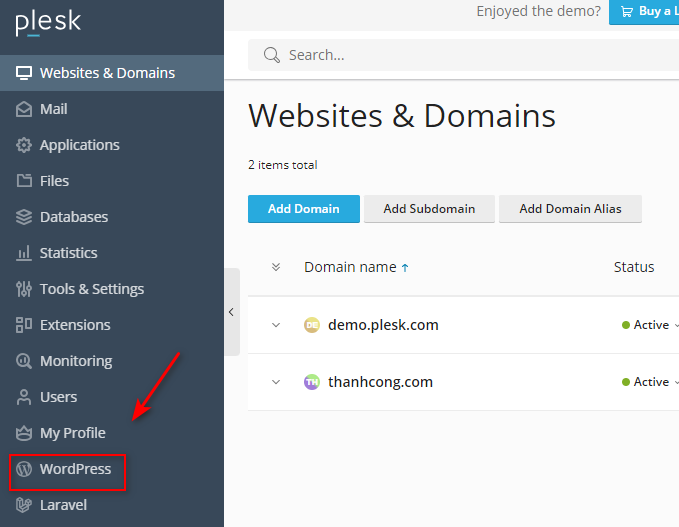Click the search magnifier icon

click(272, 55)
